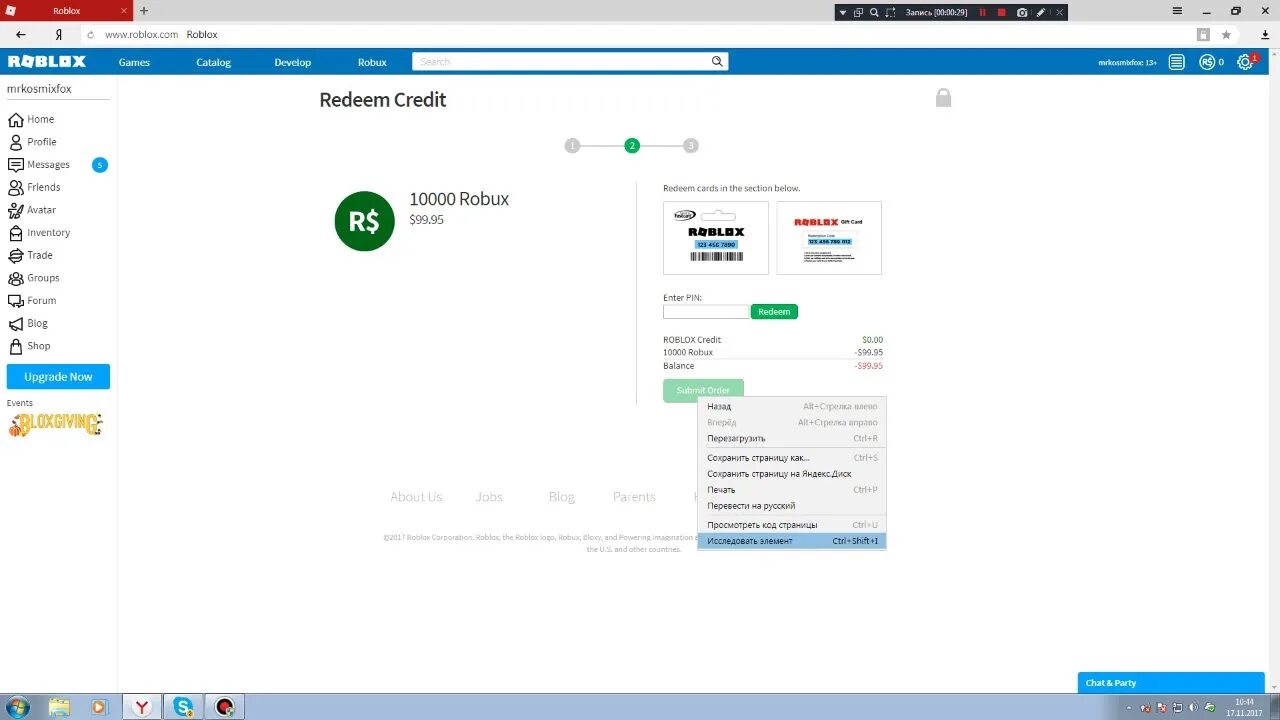The image size is (1280, 720).
Task: Click the browser back arrow
Action: (x=21, y=34)
